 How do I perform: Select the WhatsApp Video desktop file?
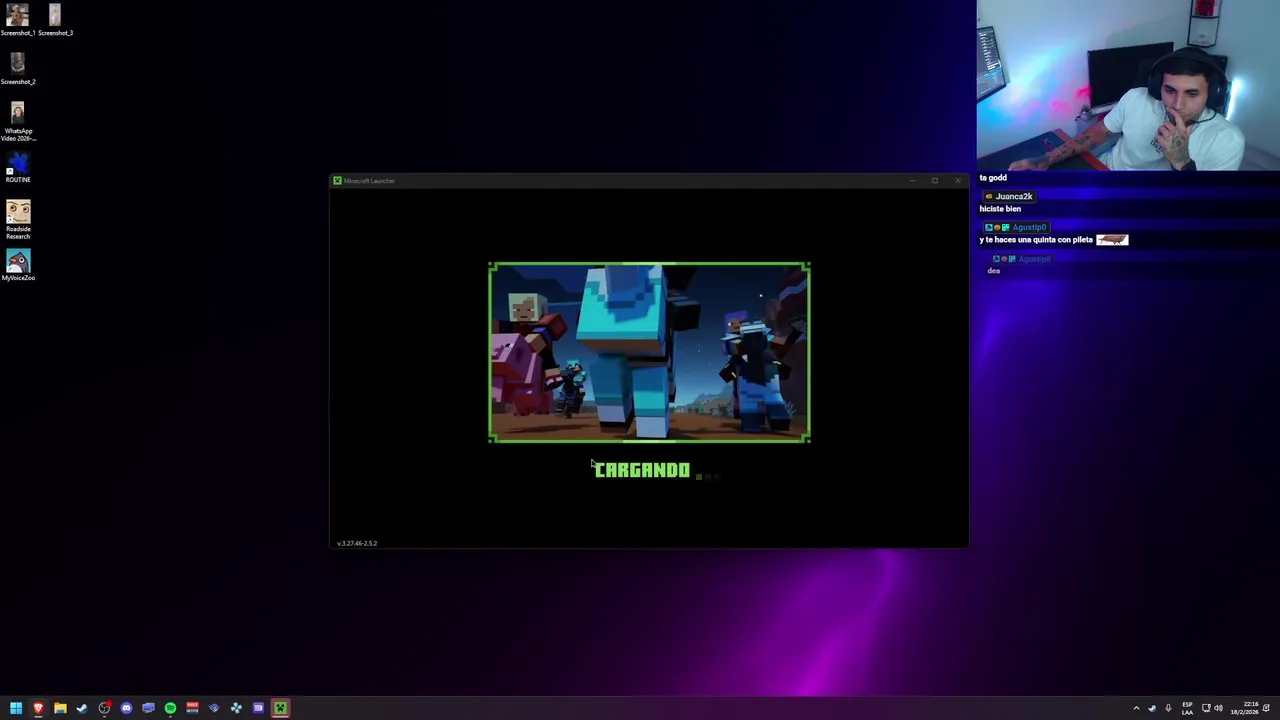[x=17, y=121]
